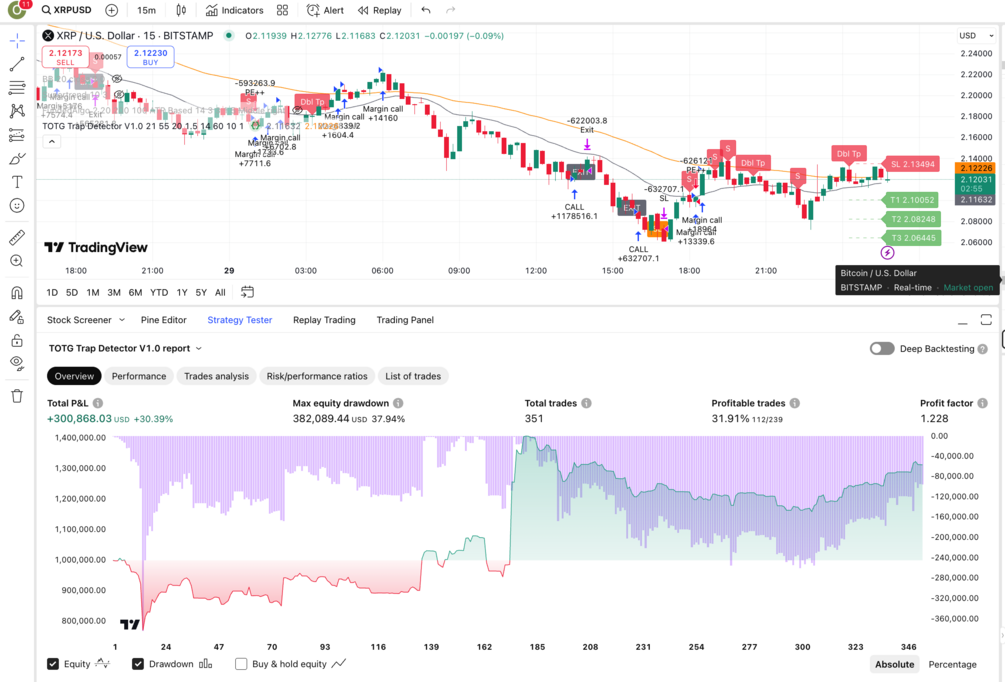The image size is (1005, 682).
Task: Enable Buy & hold equity checkbox
Action: click(x=241, y=664)
